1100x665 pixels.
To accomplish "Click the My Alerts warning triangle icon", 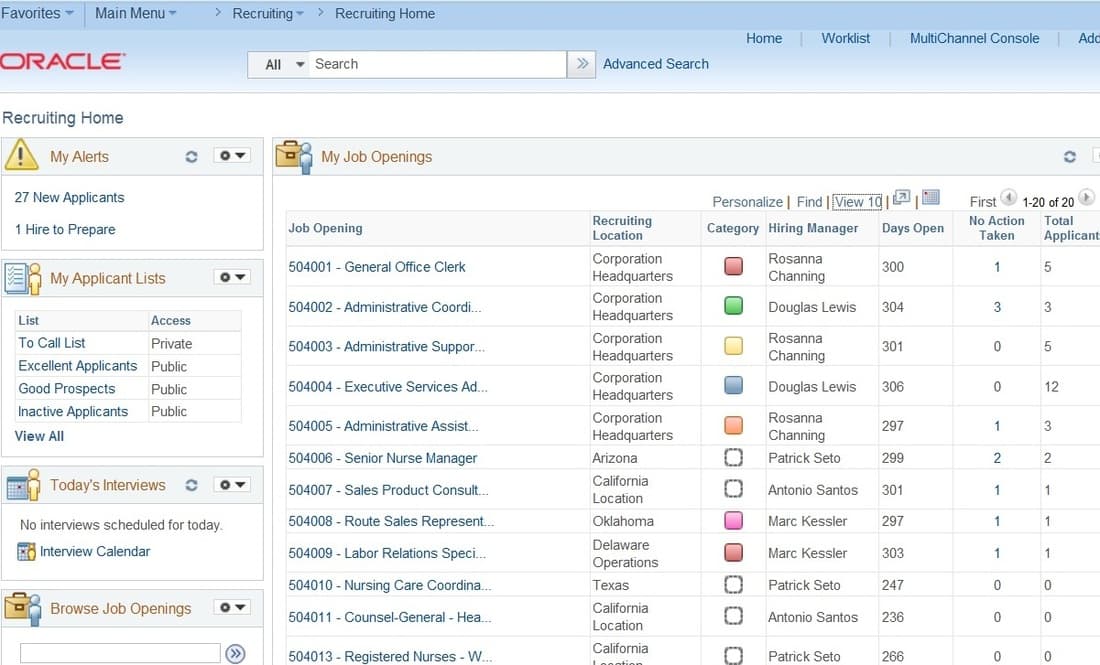I will tap(22, 155).
